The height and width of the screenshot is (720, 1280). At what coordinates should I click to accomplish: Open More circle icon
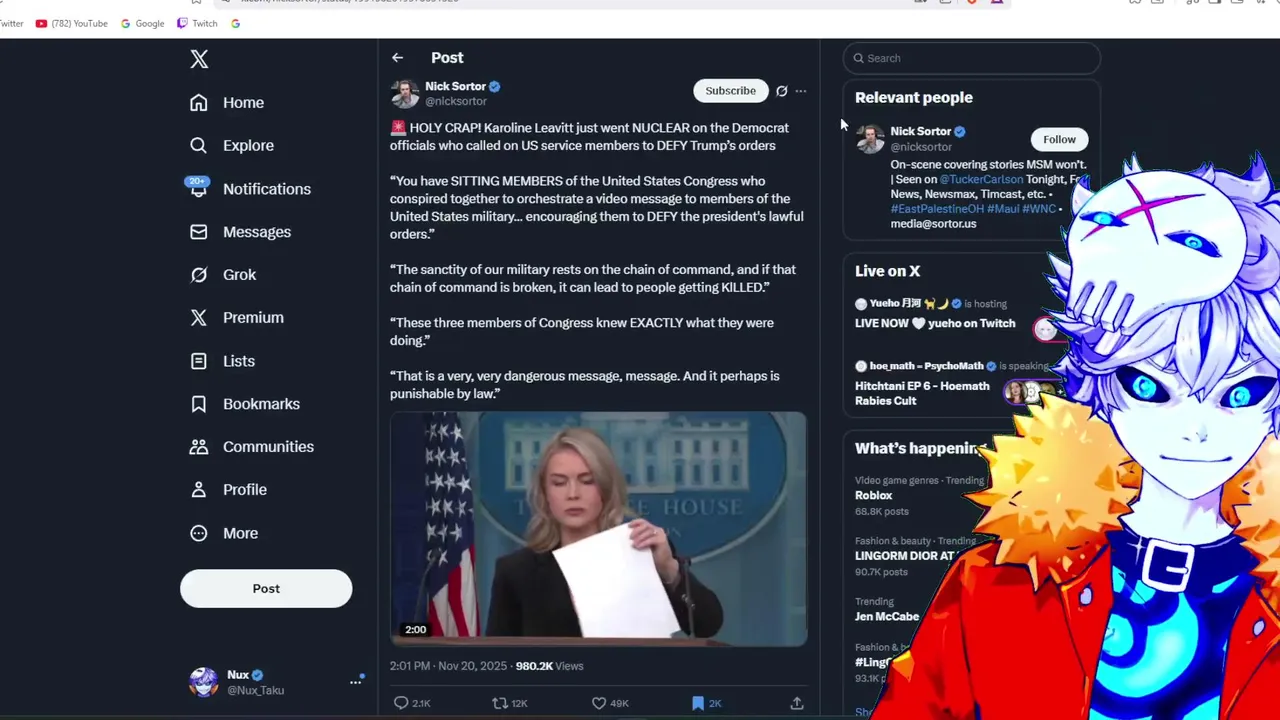click(199, 533)
